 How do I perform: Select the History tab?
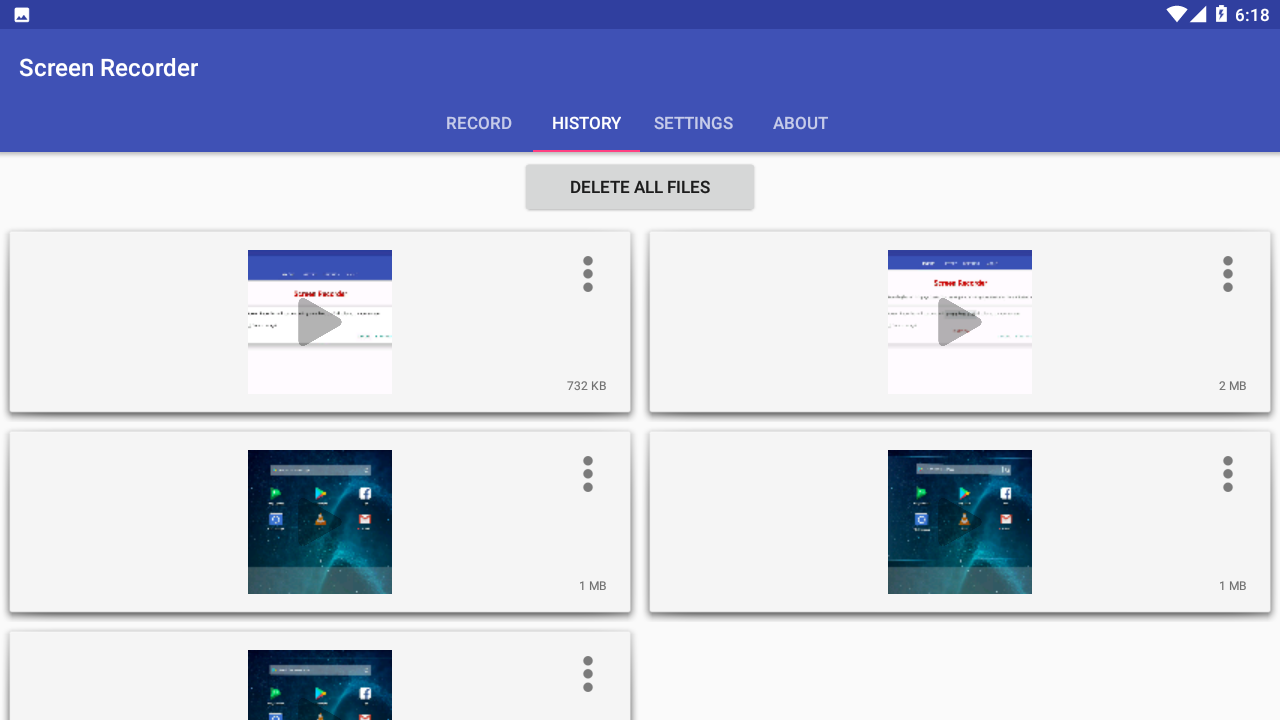pyautogui.click(x=587, y=123)
